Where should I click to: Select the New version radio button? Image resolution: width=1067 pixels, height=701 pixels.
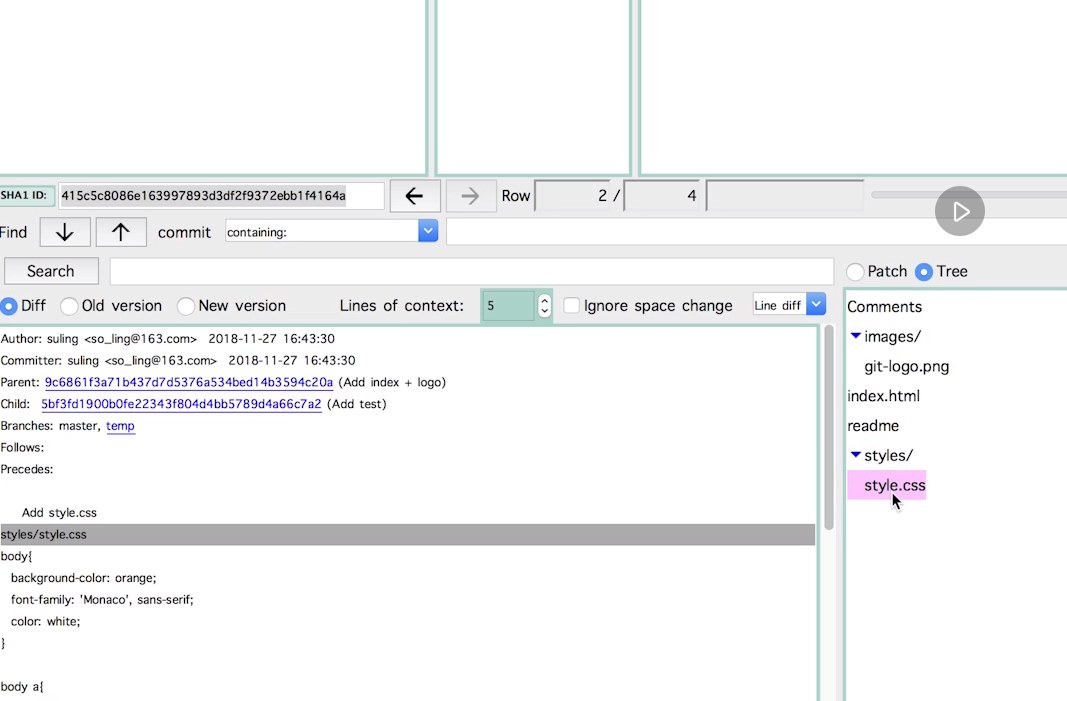pos(185,306)
